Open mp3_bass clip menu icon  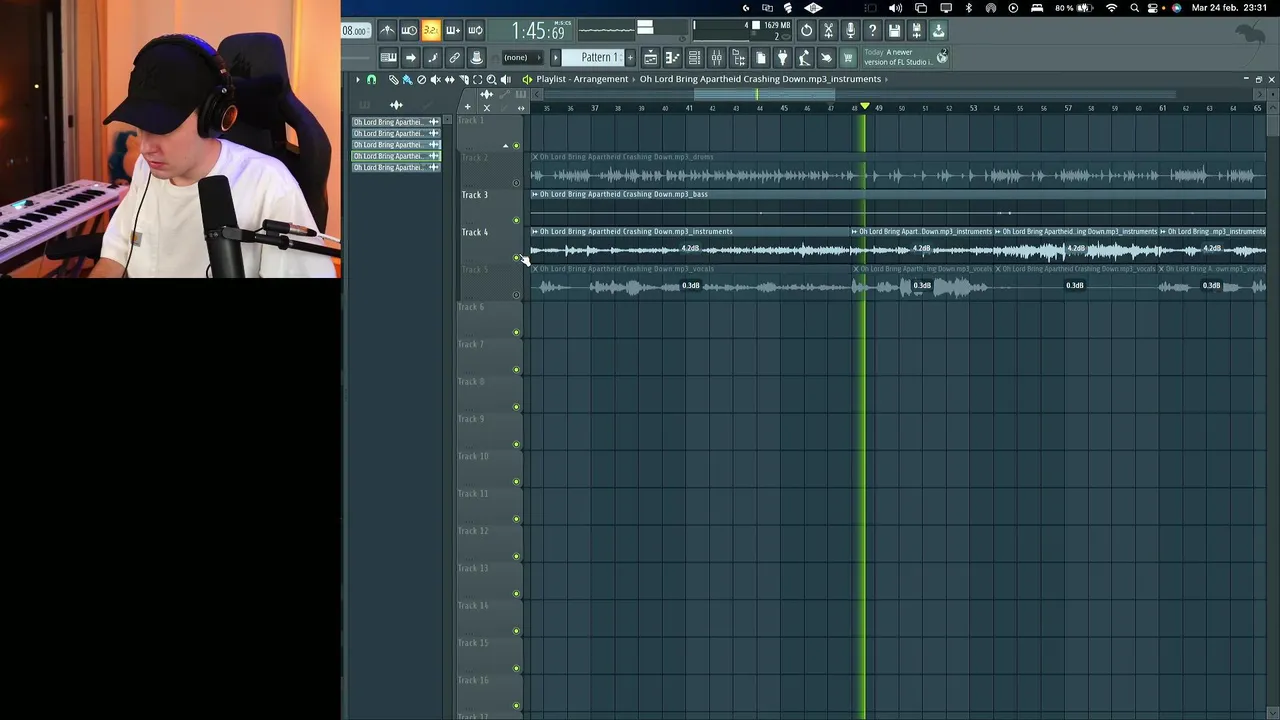click(535, 194)
